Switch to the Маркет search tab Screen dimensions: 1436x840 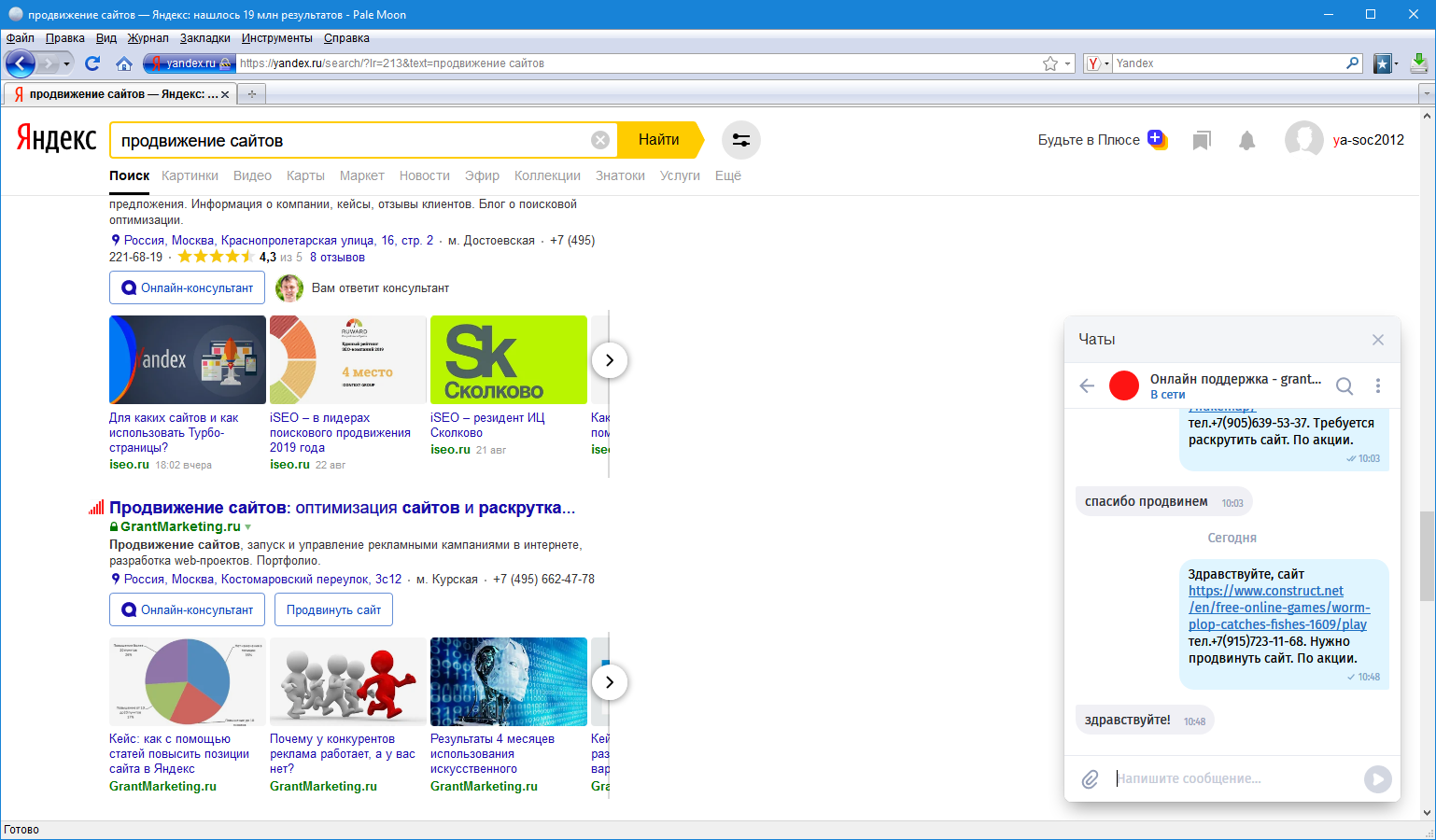point(362,175)
